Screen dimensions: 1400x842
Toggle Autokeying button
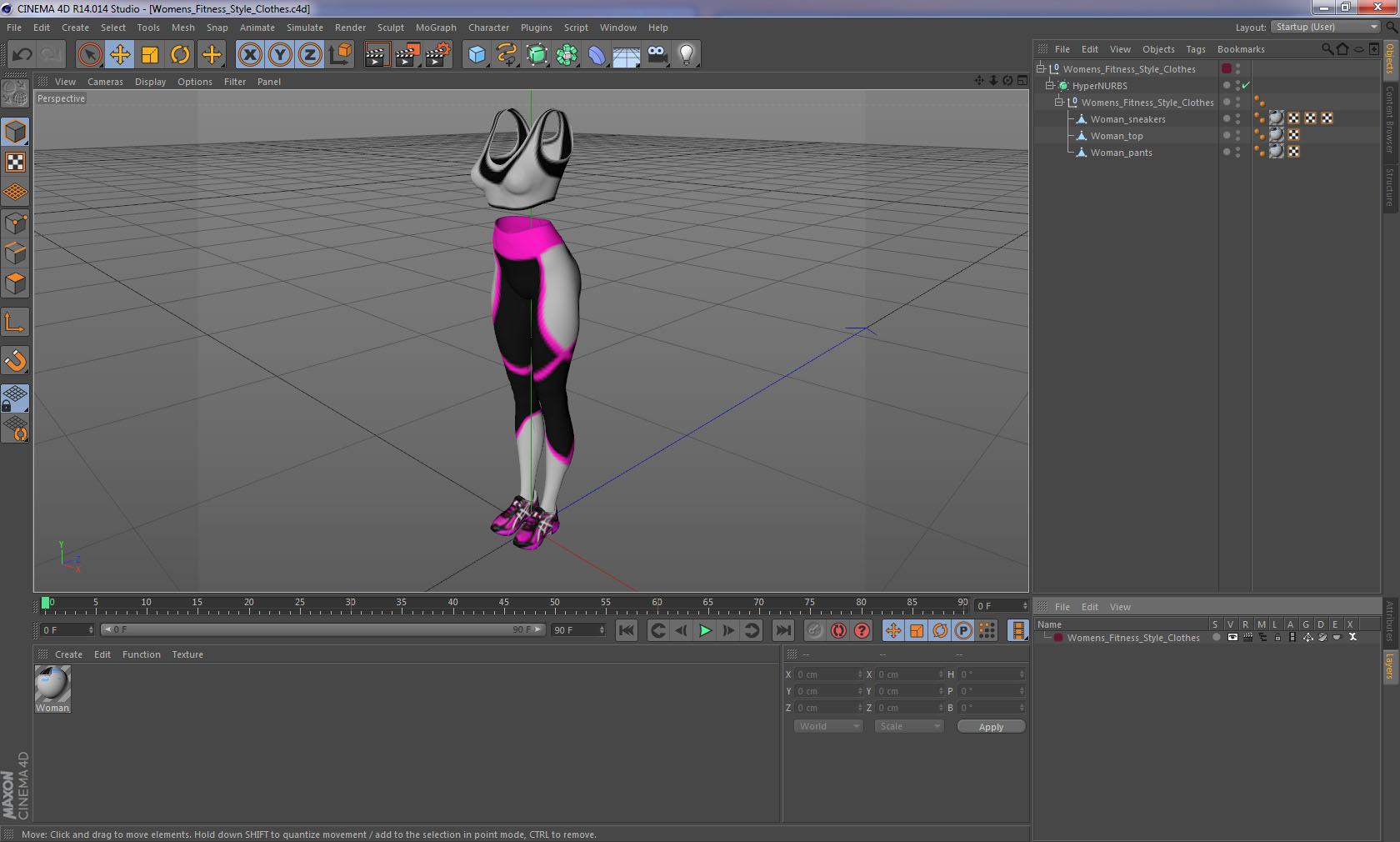click(838, 630)
